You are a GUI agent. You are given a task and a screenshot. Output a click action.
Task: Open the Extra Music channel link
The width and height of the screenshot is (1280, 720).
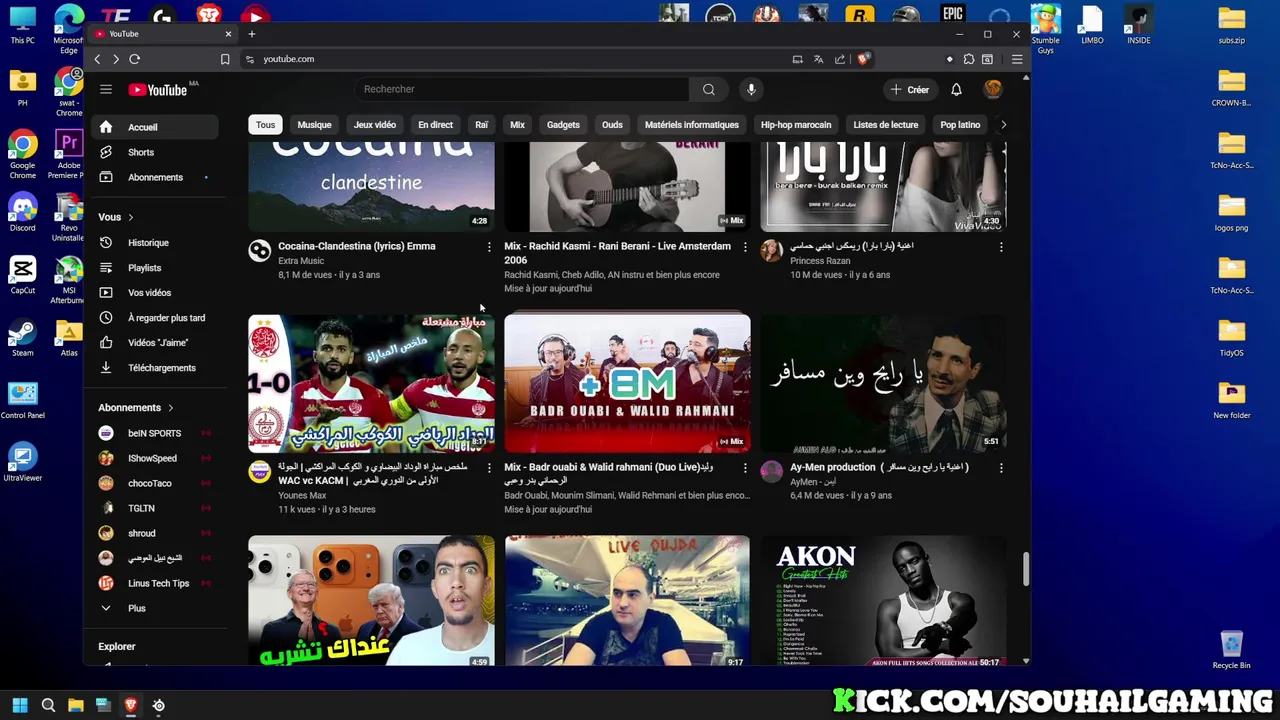click(x=301, y=261)
